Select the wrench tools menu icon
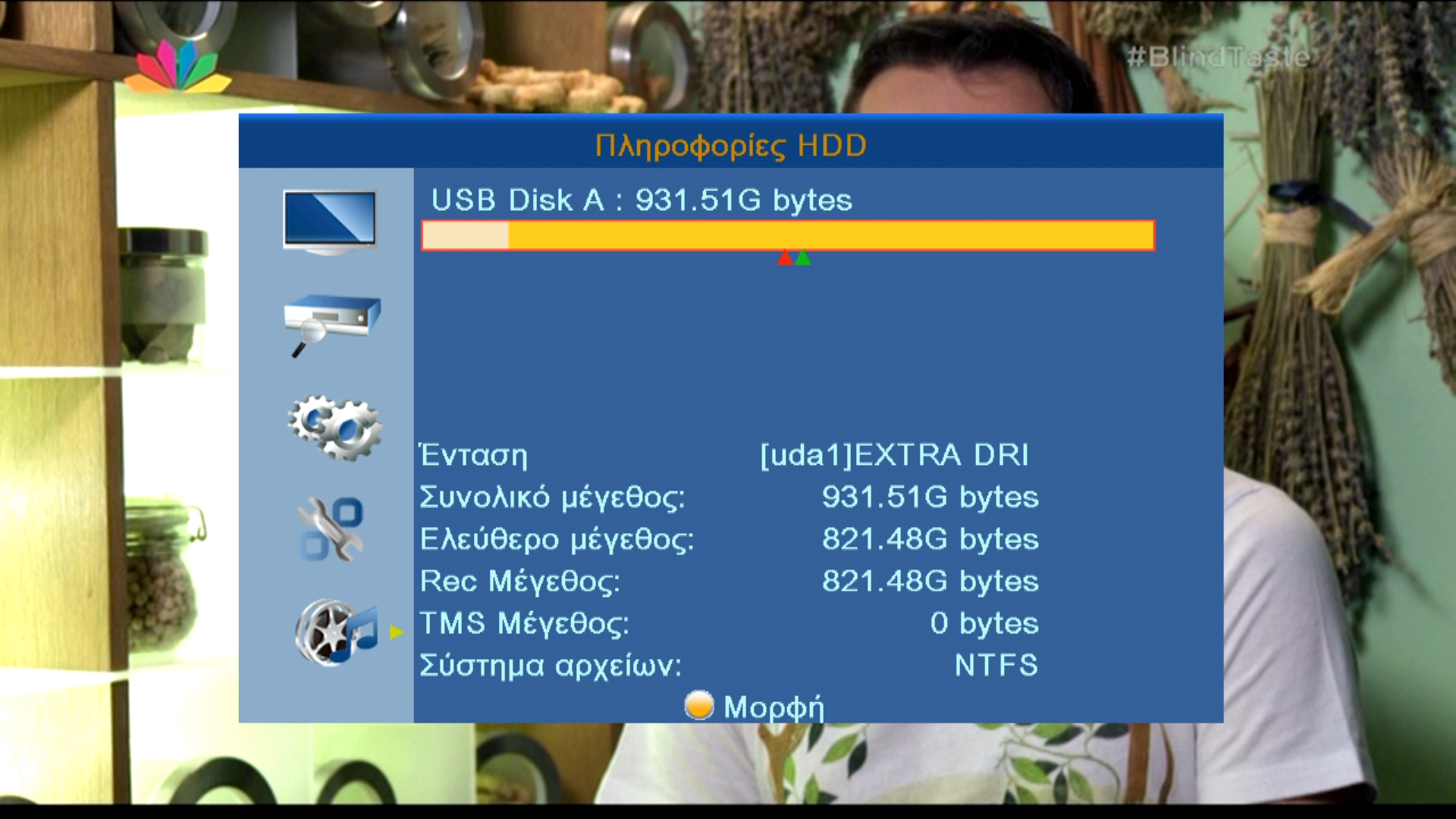Image resolution: width=1456 pixels, height=819 pixels. pyautogui.click(x=331, y=529)
